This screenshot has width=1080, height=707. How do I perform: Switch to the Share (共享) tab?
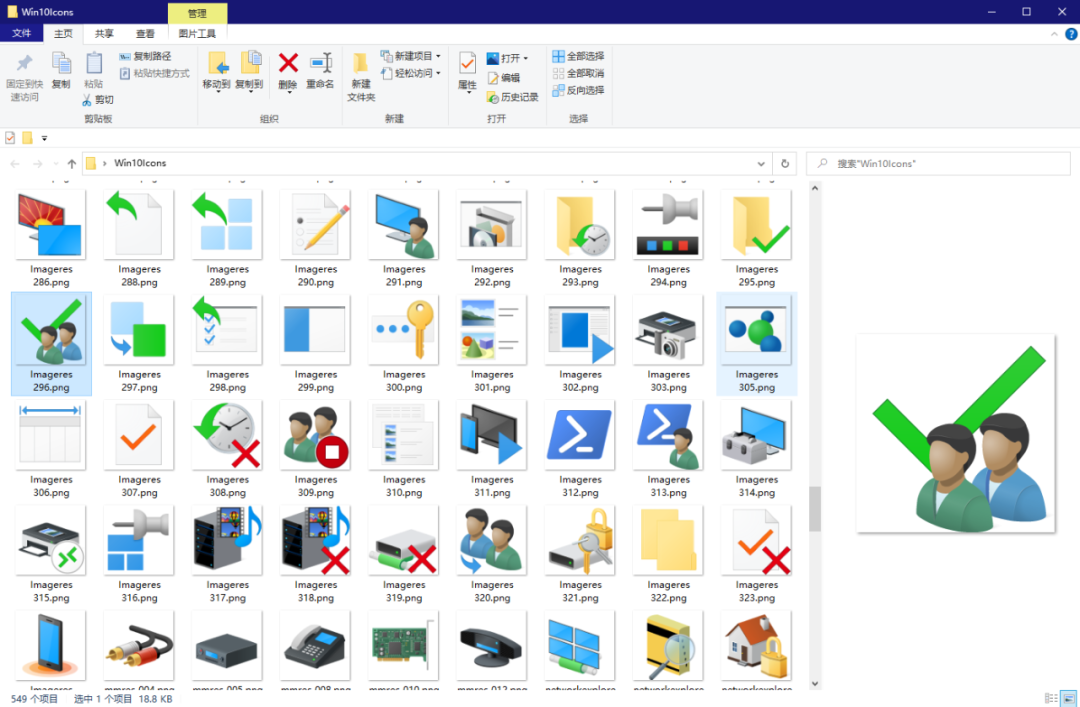(x=104, y=33)
